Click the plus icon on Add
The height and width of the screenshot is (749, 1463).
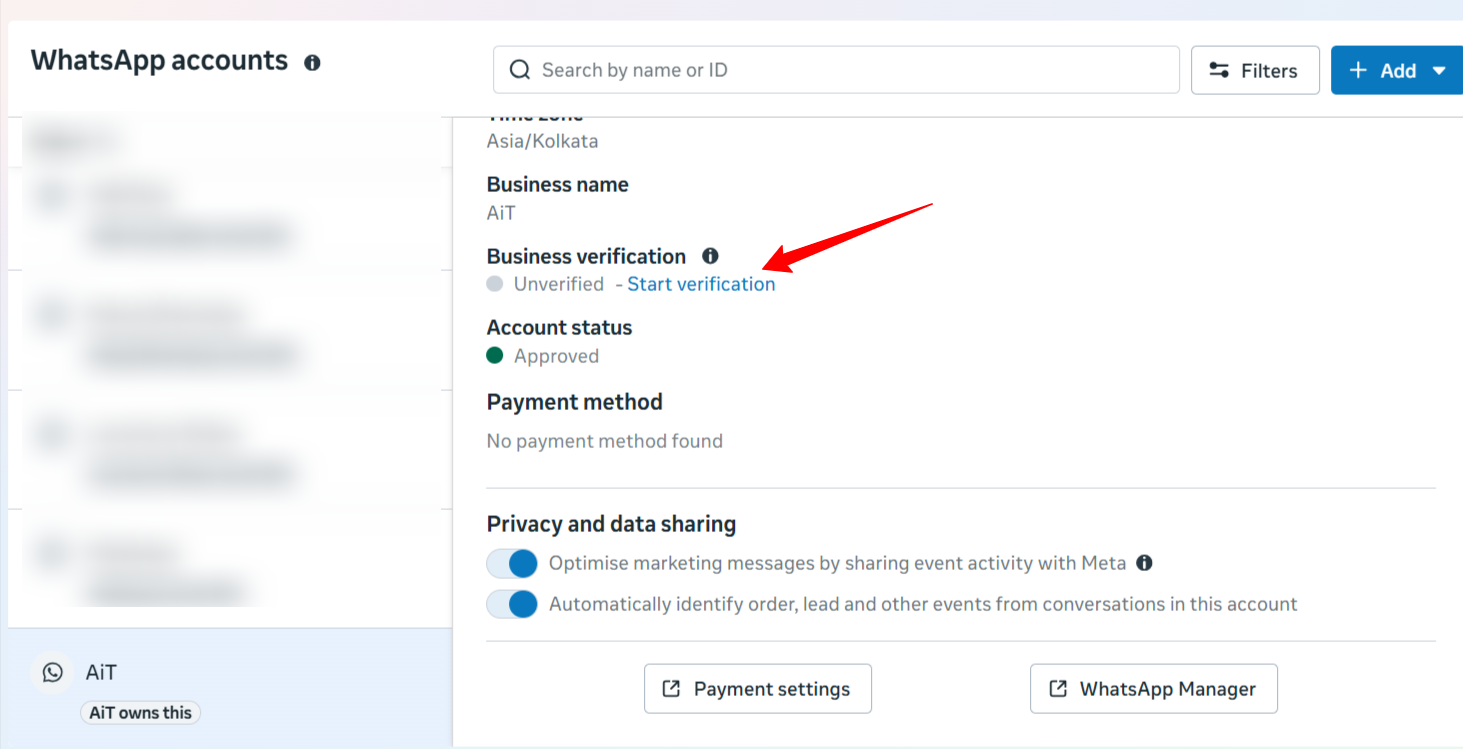(x=1358, y=71)
